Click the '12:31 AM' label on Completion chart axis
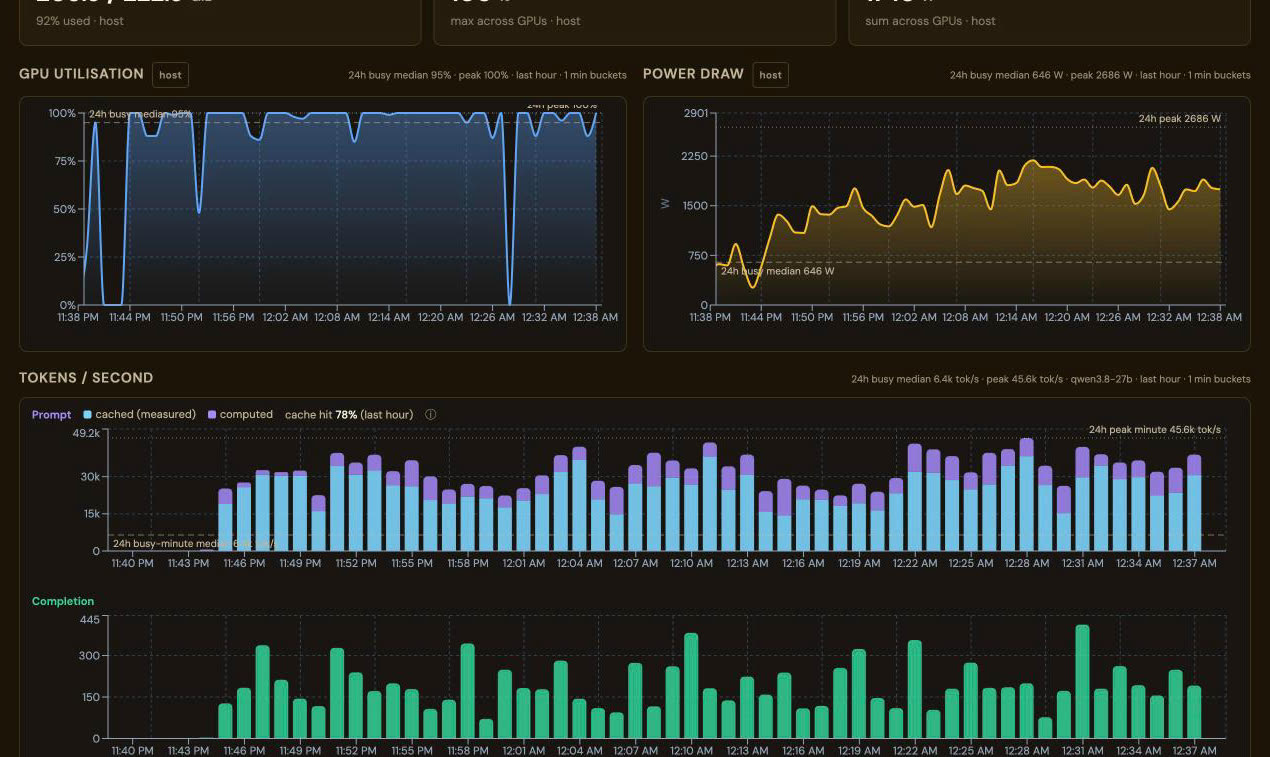This screenshot has height=757, width=1270. pos(1083,751)
